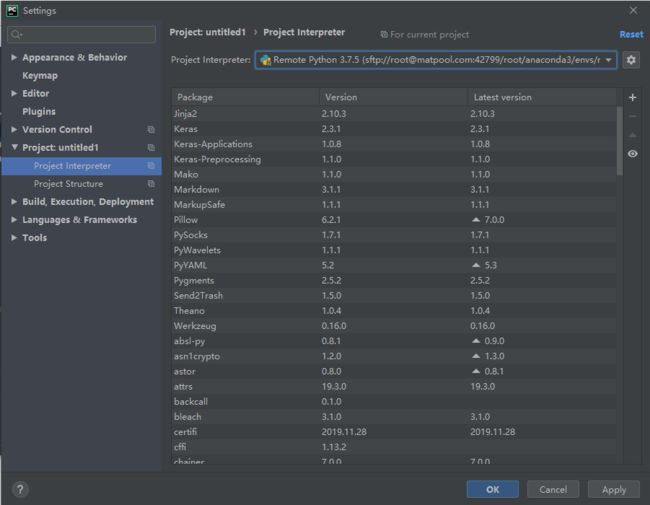Expand Languages & Frameworks section
This screenshot has width=650, height=505.
pos(14,219)
